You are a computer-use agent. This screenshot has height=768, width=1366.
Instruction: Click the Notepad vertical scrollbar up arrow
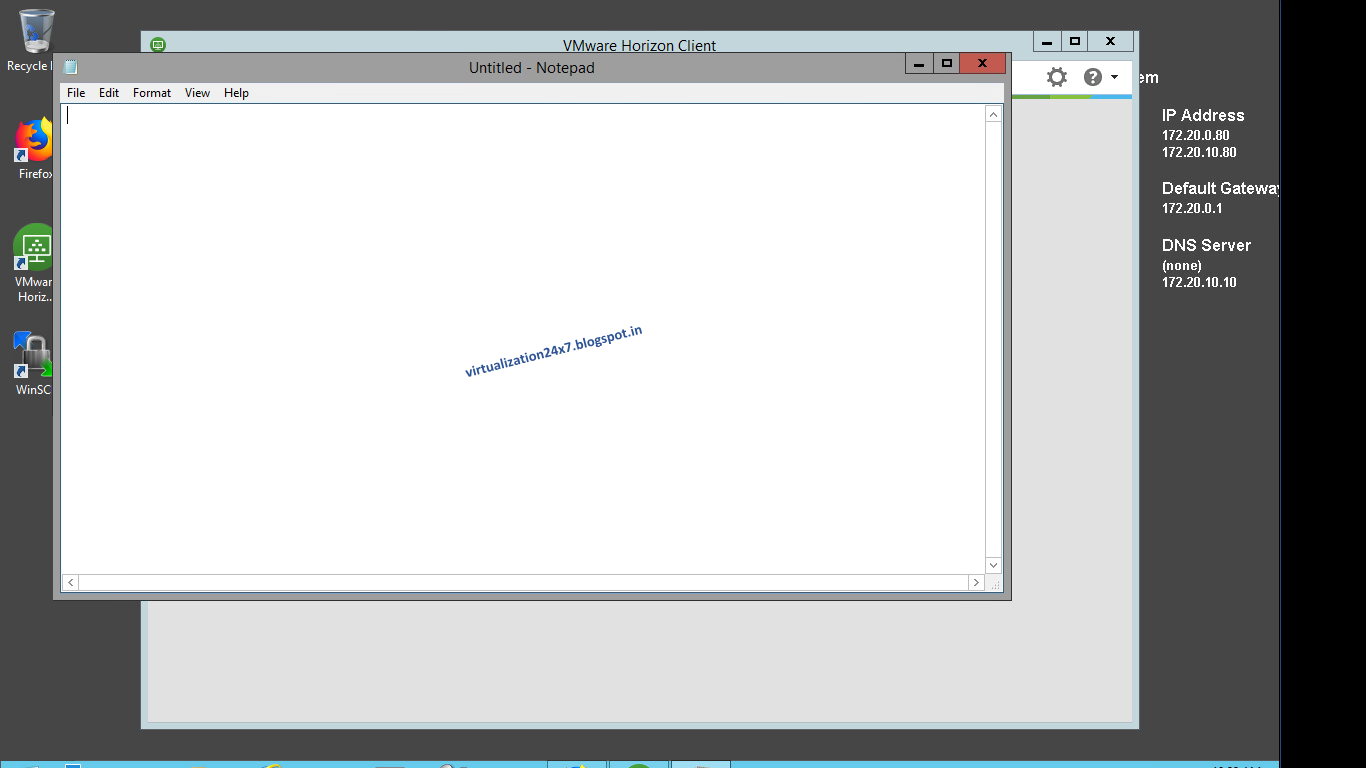tap(993, 114)
